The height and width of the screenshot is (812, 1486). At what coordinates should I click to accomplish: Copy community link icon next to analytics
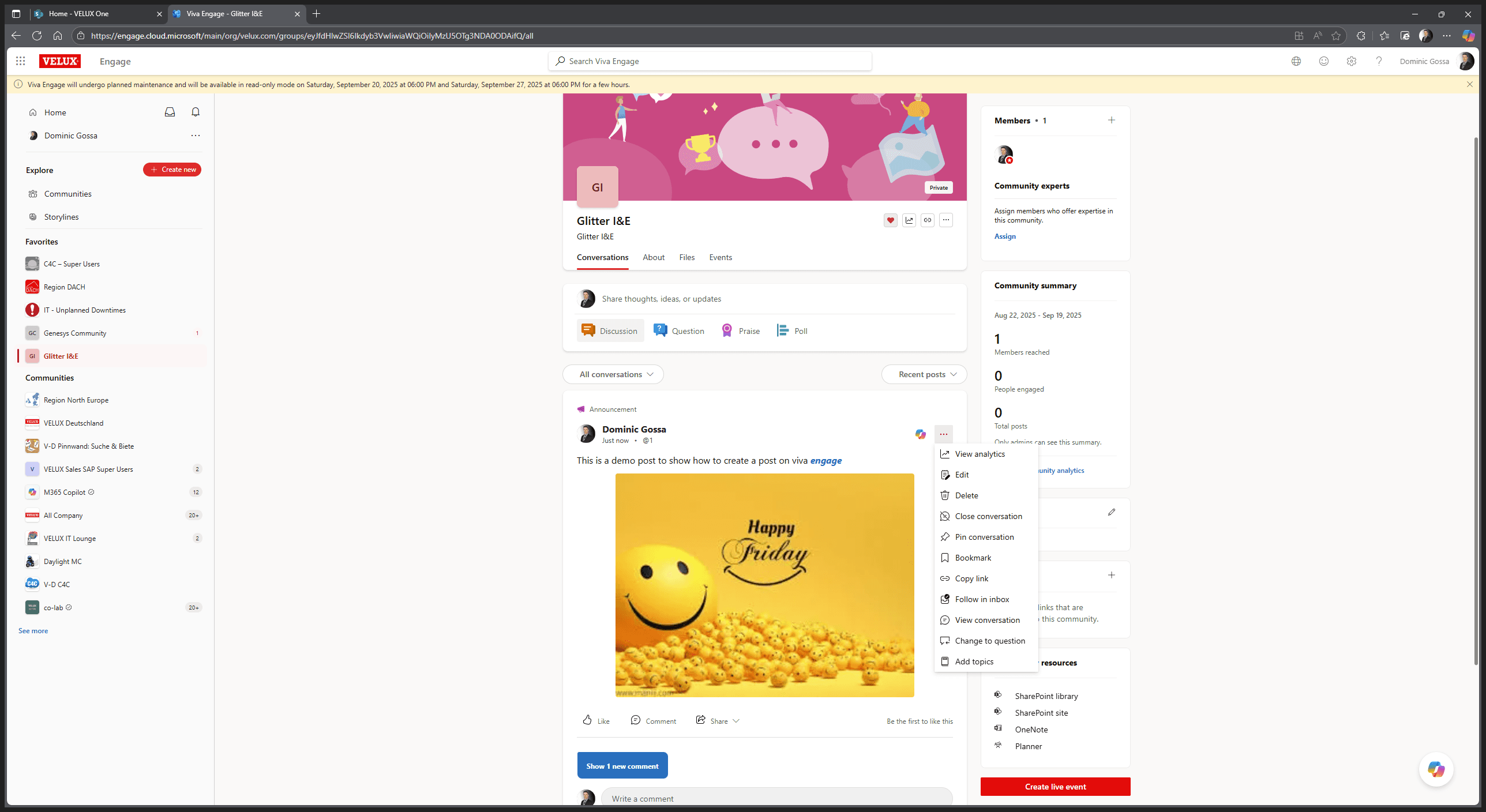tap(928, 220)
